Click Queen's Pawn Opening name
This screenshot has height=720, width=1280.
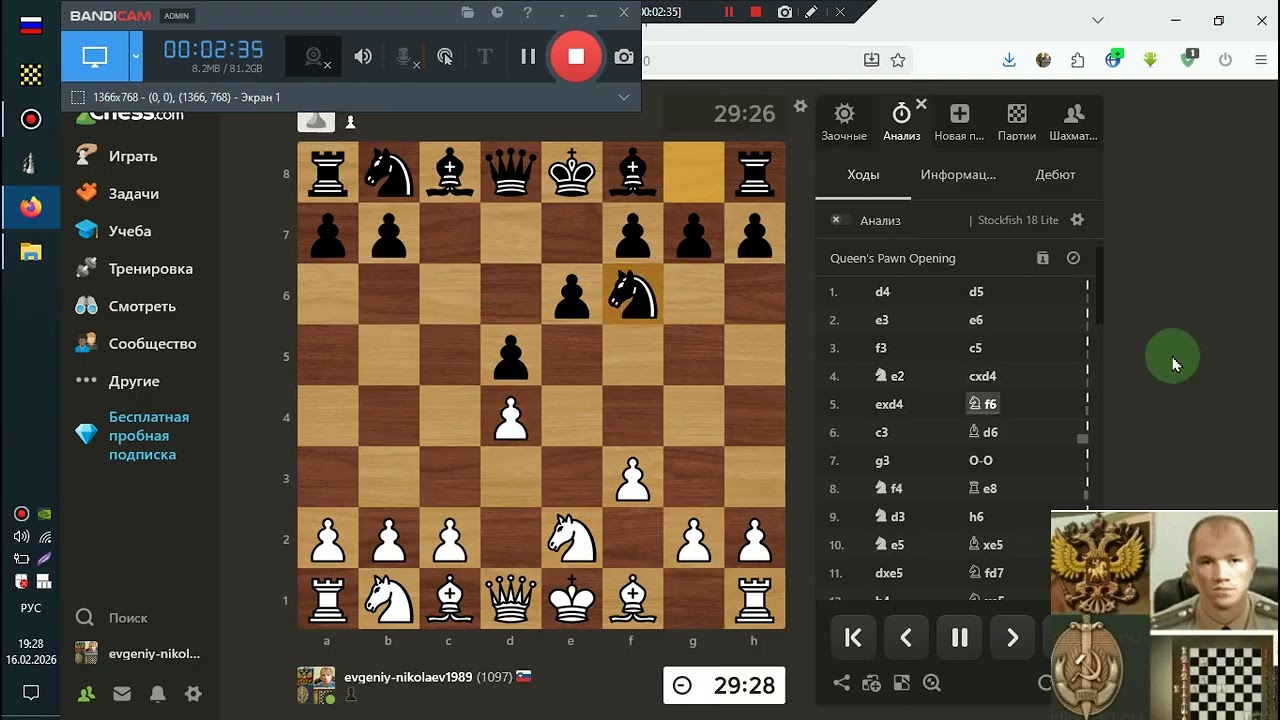click(893, 258)
